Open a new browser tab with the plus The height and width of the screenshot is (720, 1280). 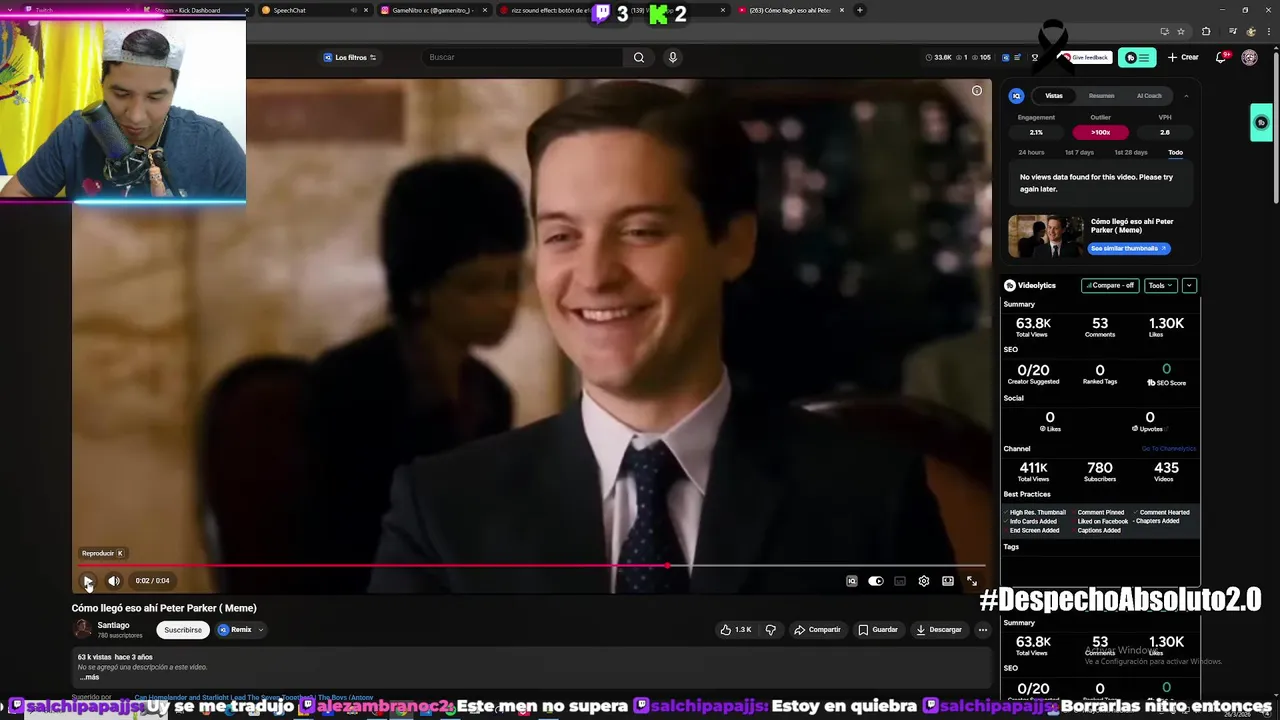[x=860, y=10]
